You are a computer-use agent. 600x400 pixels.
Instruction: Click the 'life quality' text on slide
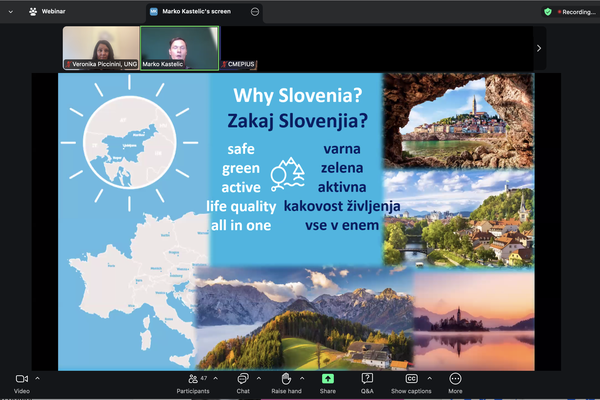click(241, 207)
